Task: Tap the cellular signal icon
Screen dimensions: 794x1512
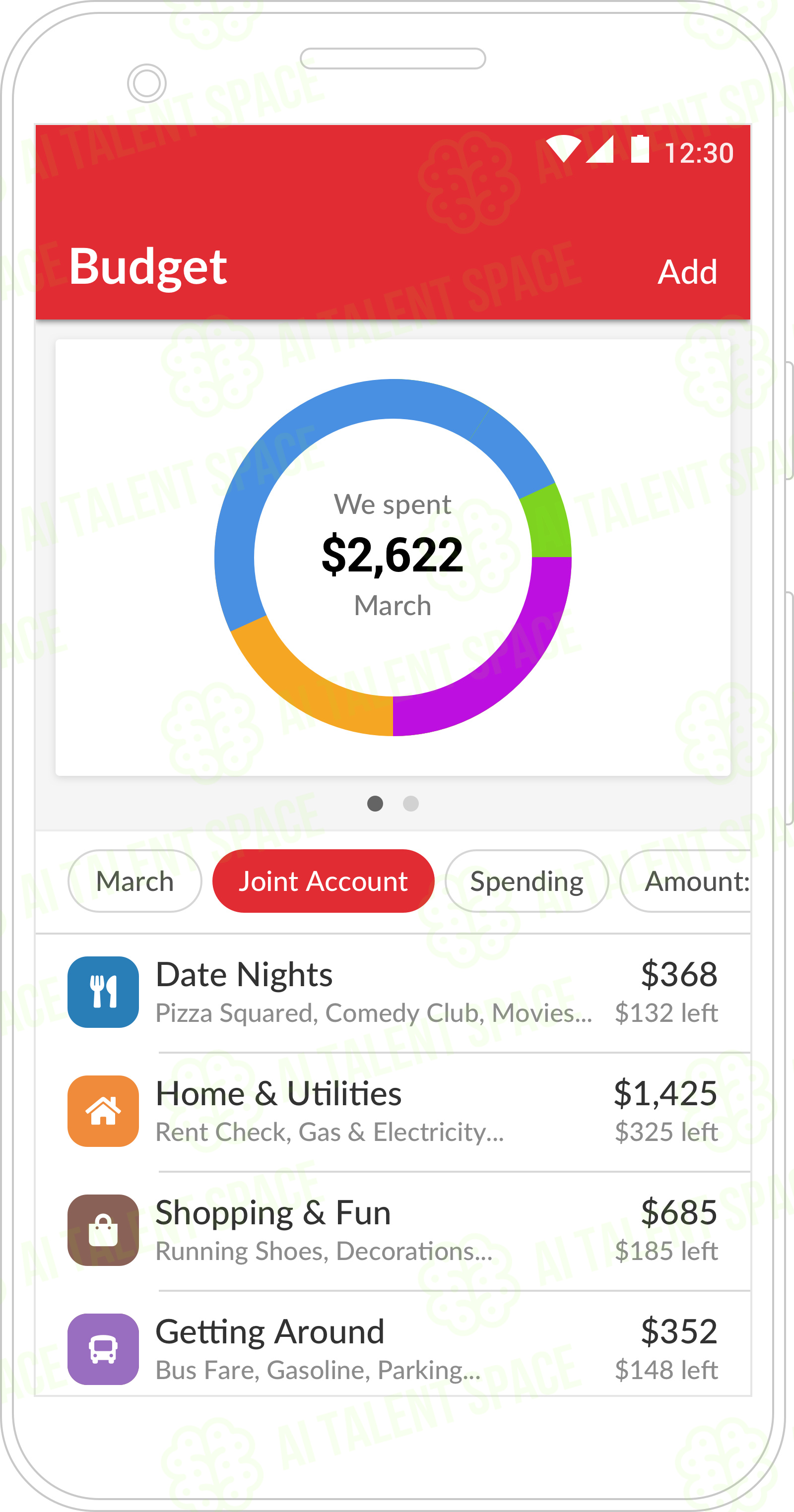Action: pos(599,149)
